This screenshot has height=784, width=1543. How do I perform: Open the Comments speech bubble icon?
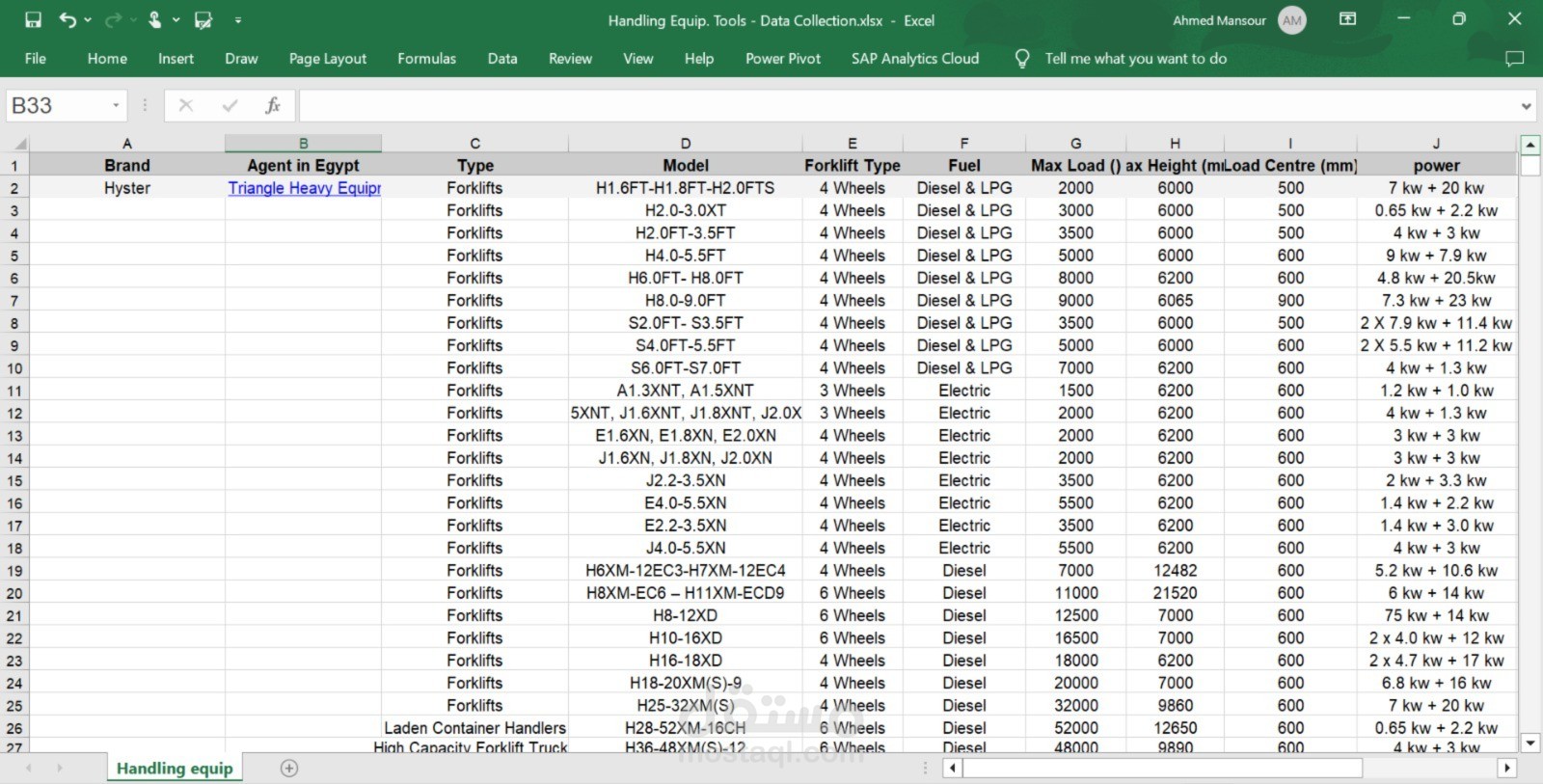pos(1515,59)
